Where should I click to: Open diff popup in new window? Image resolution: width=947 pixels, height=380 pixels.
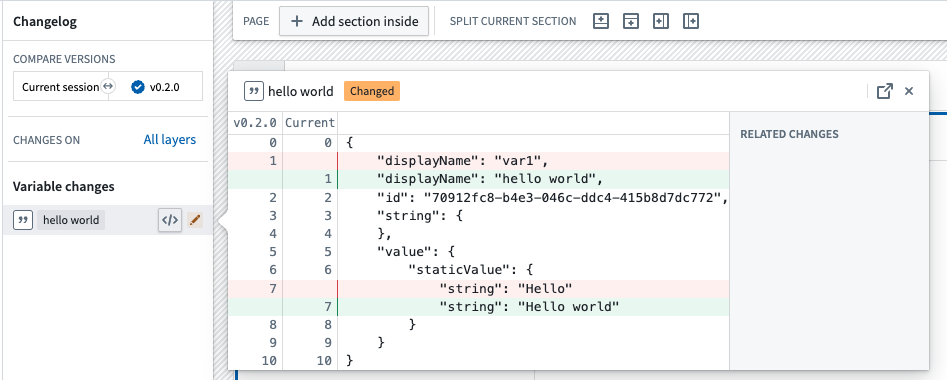point(884,91)
